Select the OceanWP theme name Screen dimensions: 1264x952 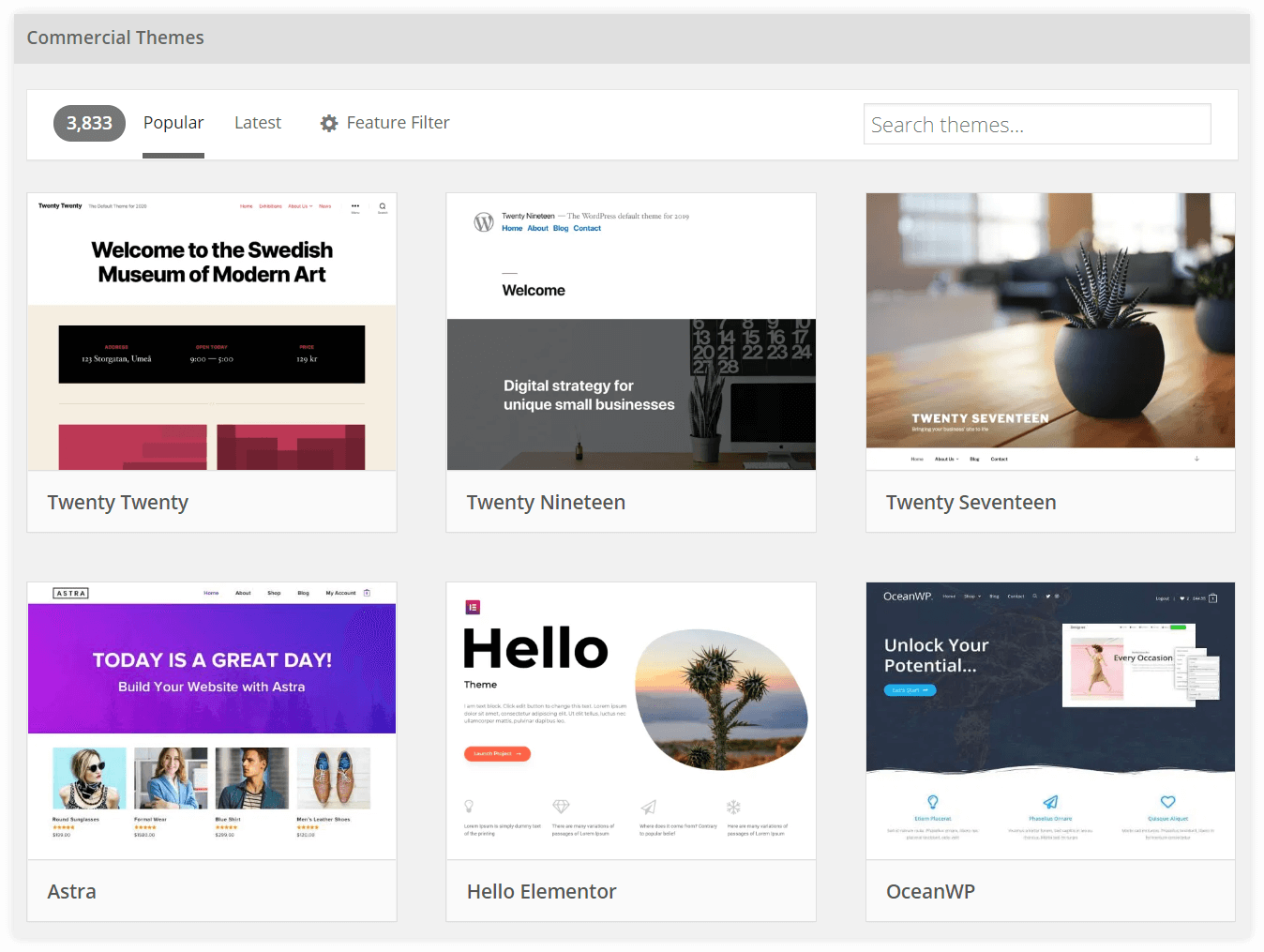931,891
